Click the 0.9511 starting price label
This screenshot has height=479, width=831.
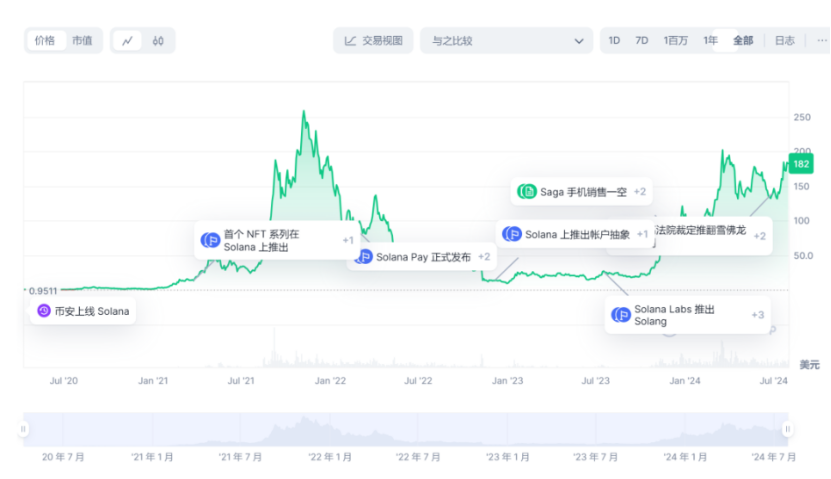(42, 291)
